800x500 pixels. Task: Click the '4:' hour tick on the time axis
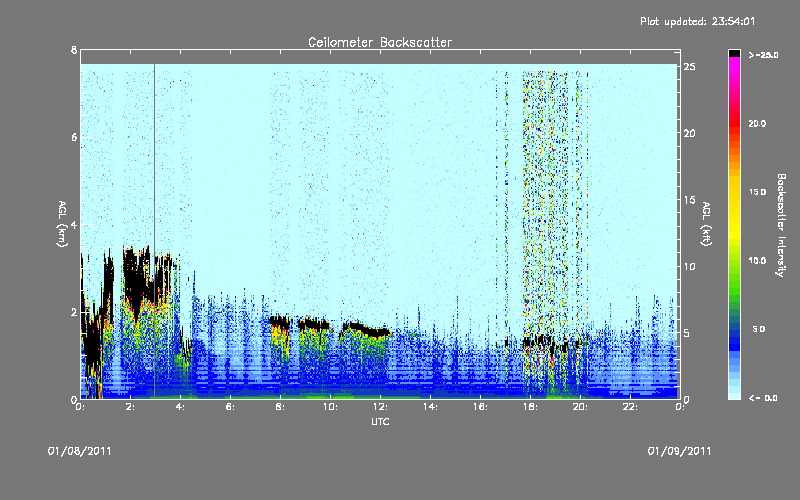pyautogui.click(x=180, y=407)
